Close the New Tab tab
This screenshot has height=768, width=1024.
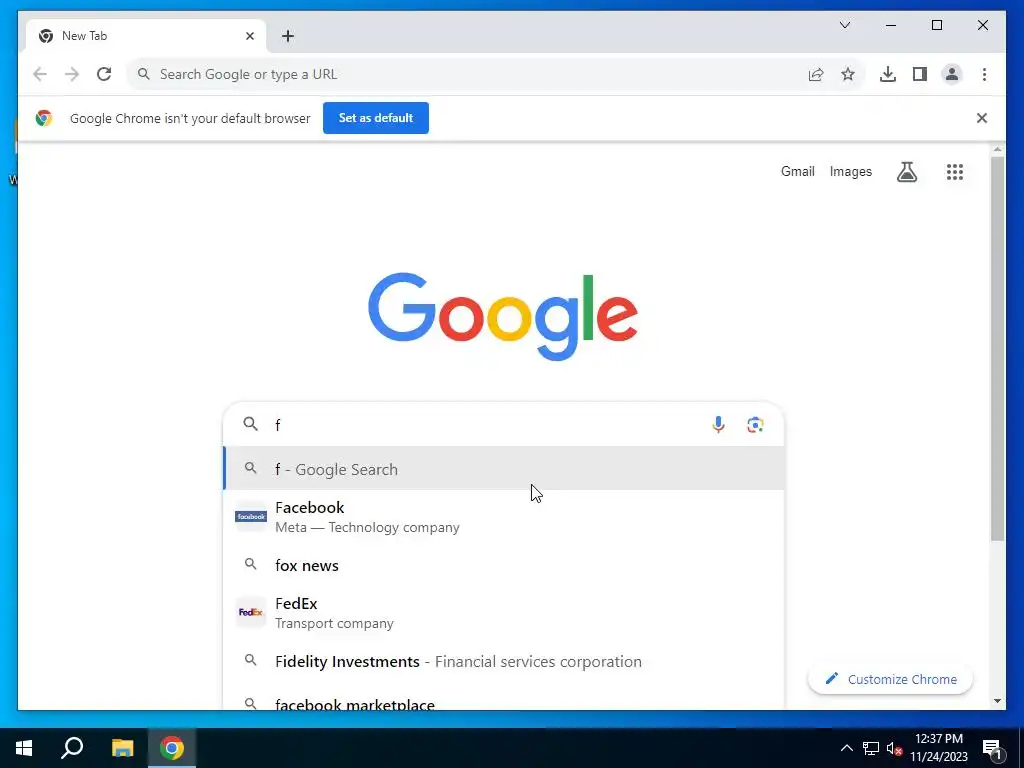point(249,36)
